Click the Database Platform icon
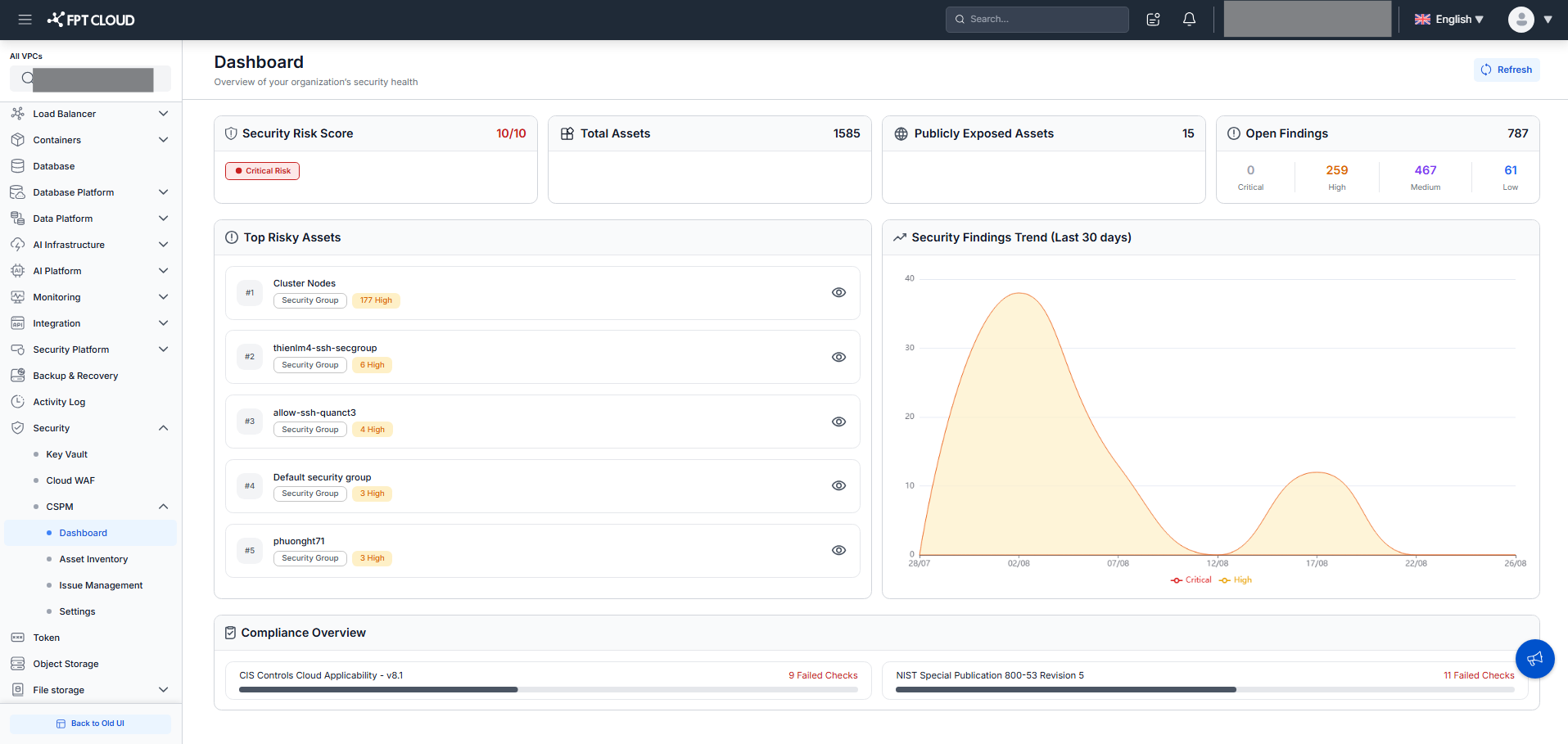Viewport: 1568px width, 744px height. pyautogui.click(x=17, y=192)
